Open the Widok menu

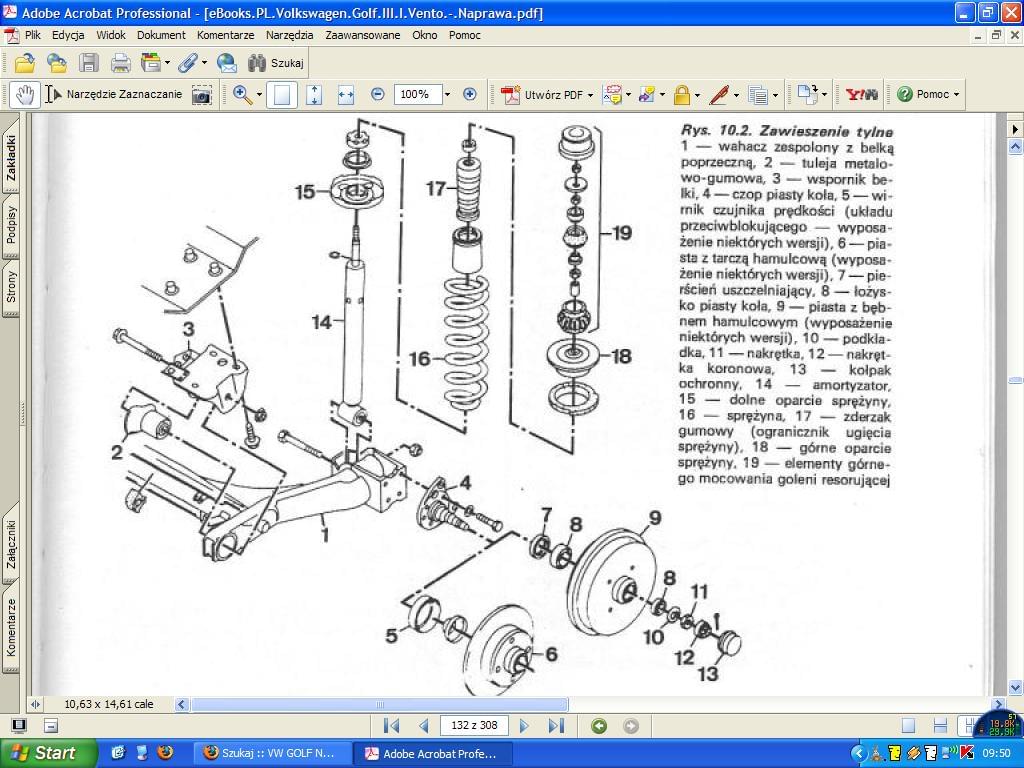110,35
